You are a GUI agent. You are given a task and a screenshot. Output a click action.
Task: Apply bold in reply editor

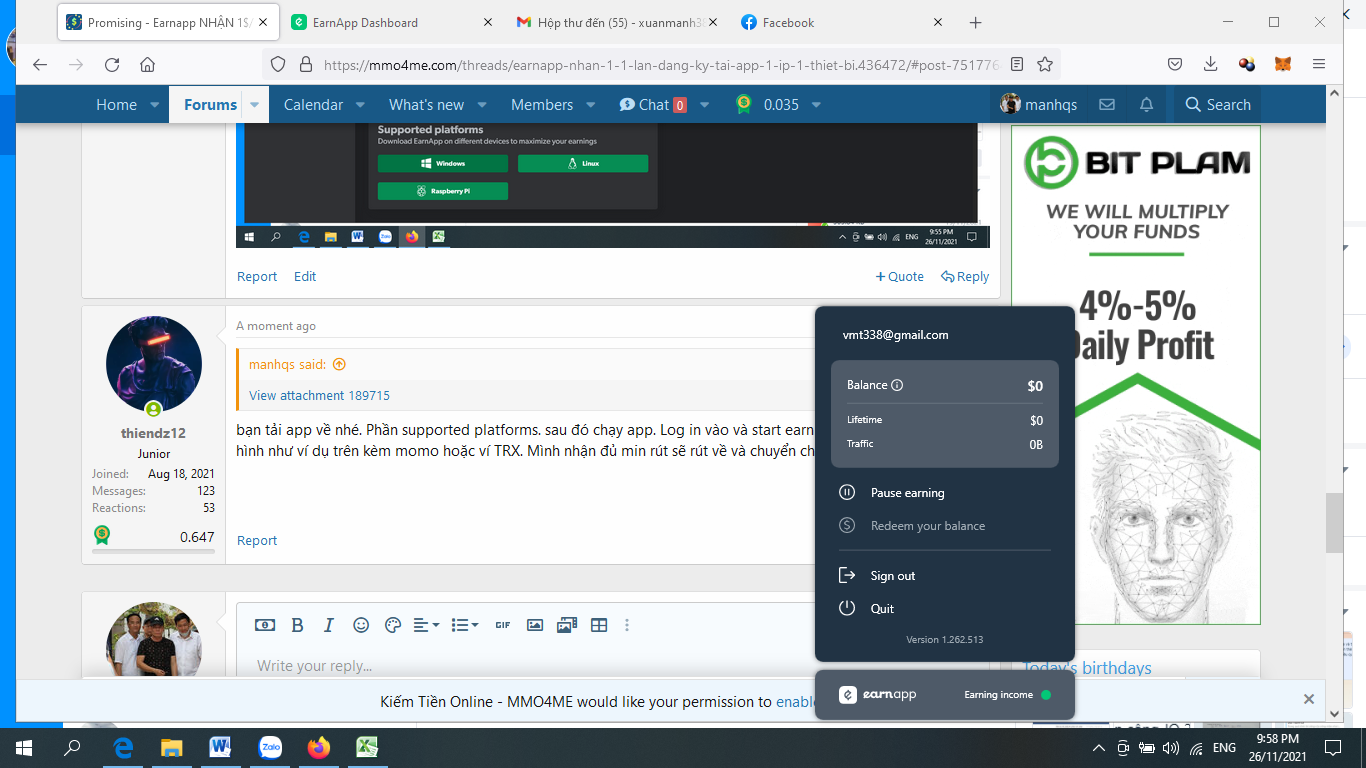pos(297,625)
